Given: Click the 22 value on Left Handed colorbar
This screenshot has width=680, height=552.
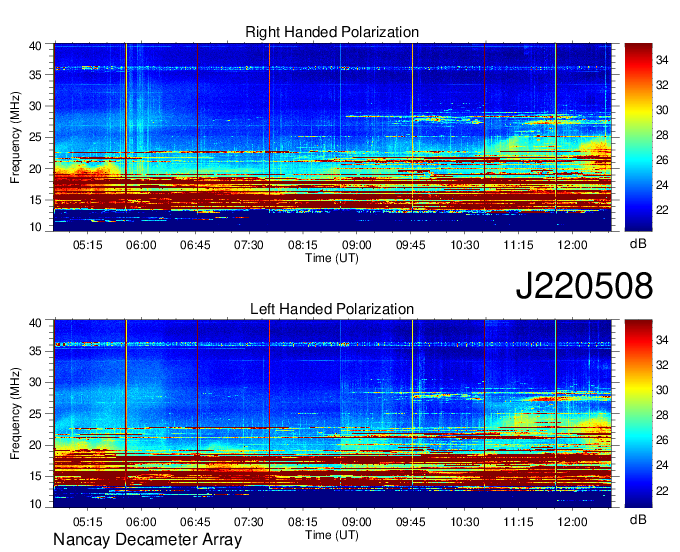Looking at the screenshot, I should (x=662, y=490).
